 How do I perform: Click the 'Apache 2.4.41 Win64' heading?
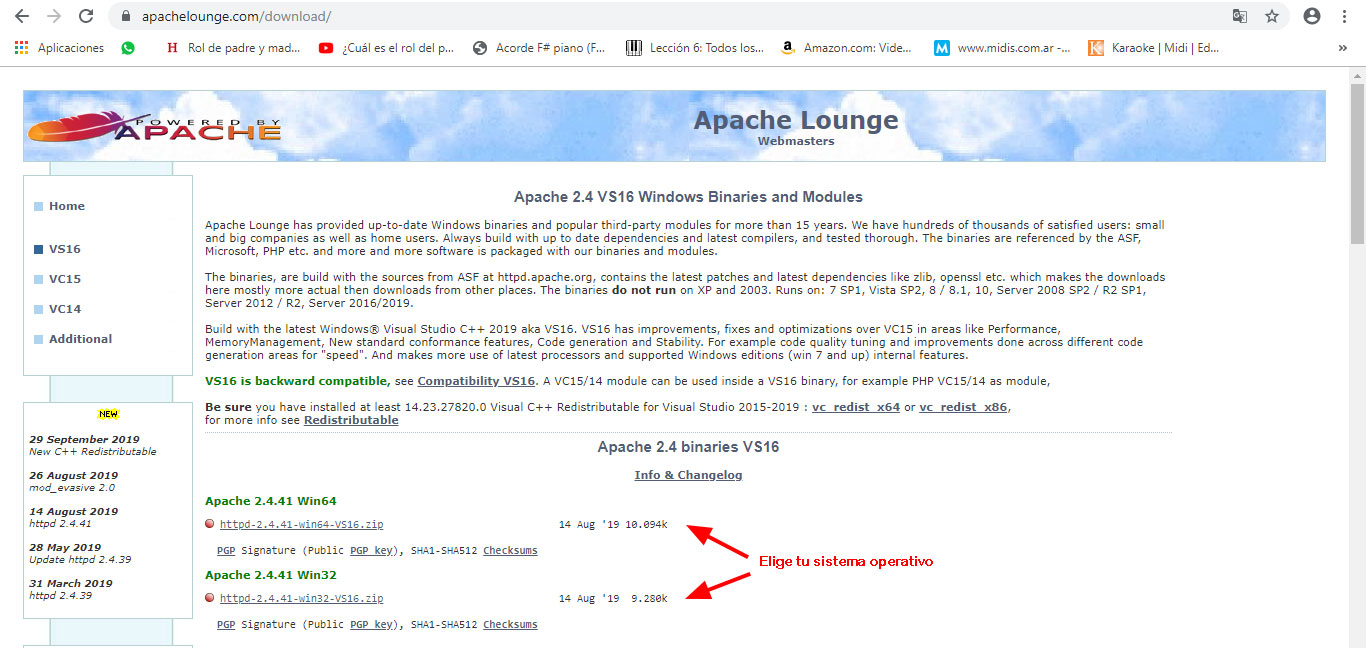click(x=272, y=501)
